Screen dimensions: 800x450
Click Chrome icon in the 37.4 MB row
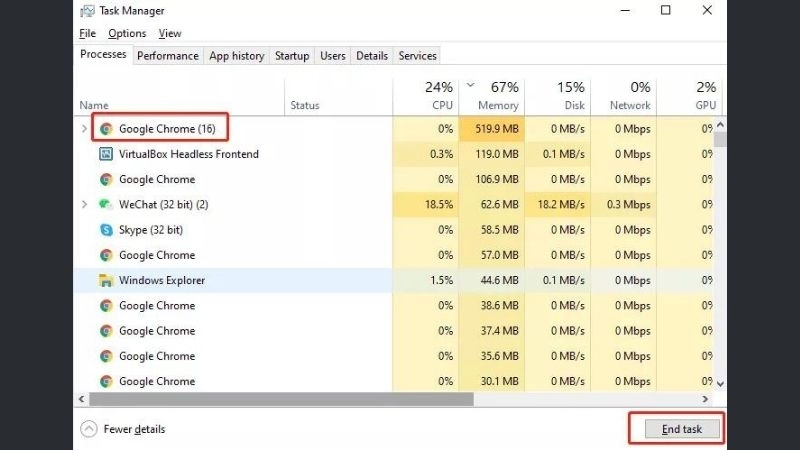(x=106, y=331)
